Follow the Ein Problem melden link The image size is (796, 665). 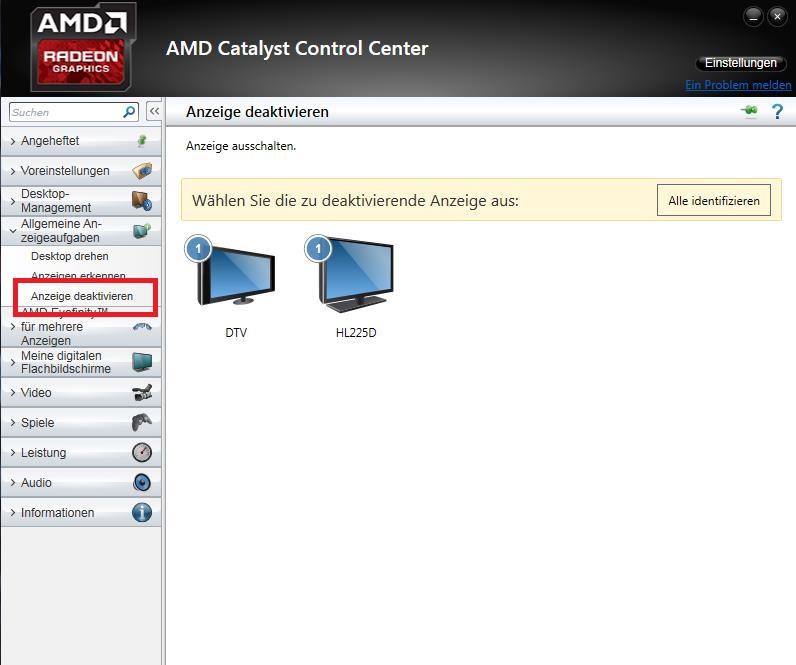pos(738,85)
